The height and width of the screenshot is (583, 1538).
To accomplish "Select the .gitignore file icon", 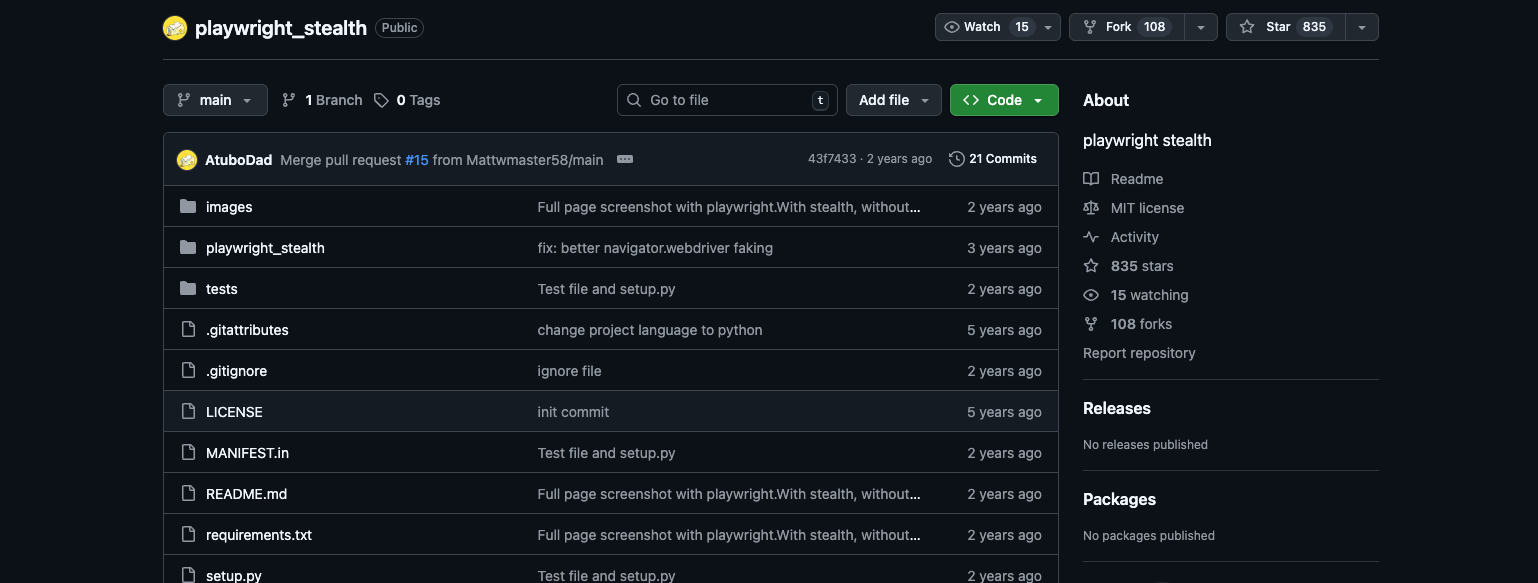I will pyautogui.click(x=188, y=370).
